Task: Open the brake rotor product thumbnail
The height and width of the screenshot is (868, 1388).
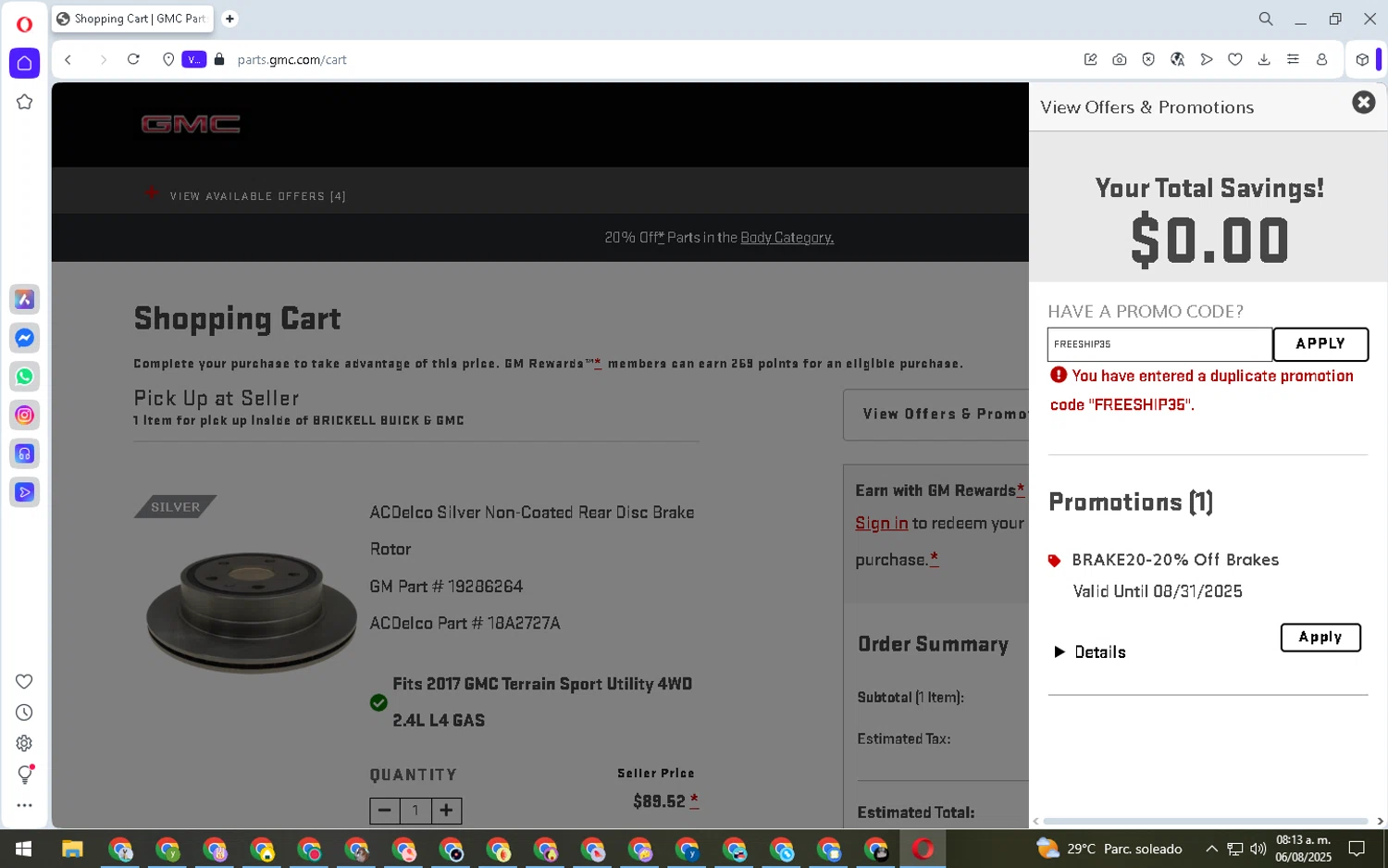Action: [x=252, y=612]
